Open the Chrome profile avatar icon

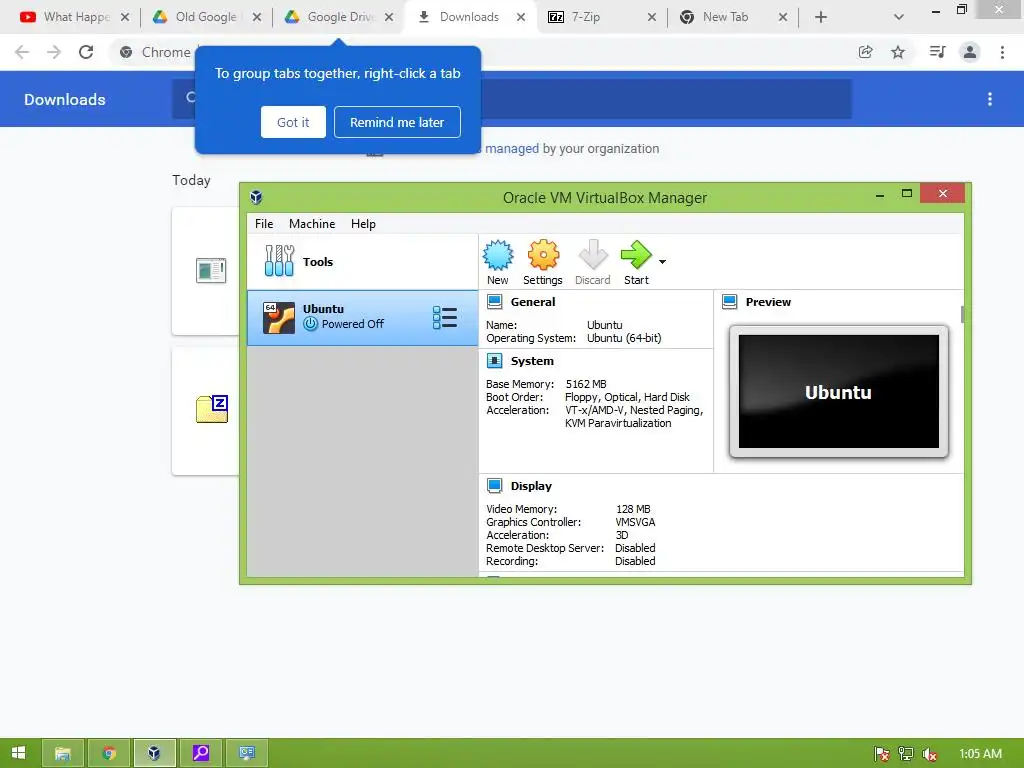(x=970, y=52)
